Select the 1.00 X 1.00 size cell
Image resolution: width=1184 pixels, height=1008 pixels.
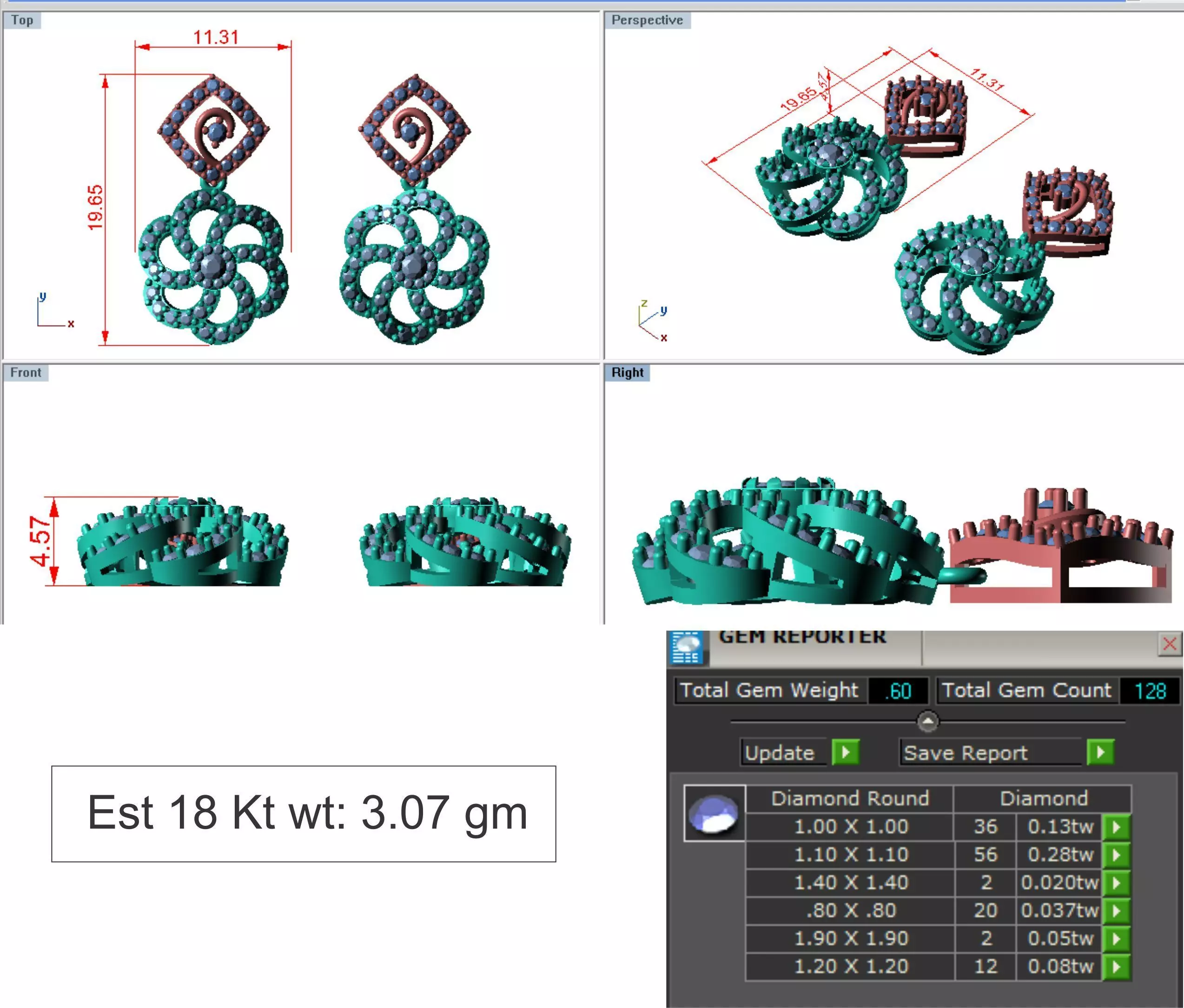tap(850, 826)
